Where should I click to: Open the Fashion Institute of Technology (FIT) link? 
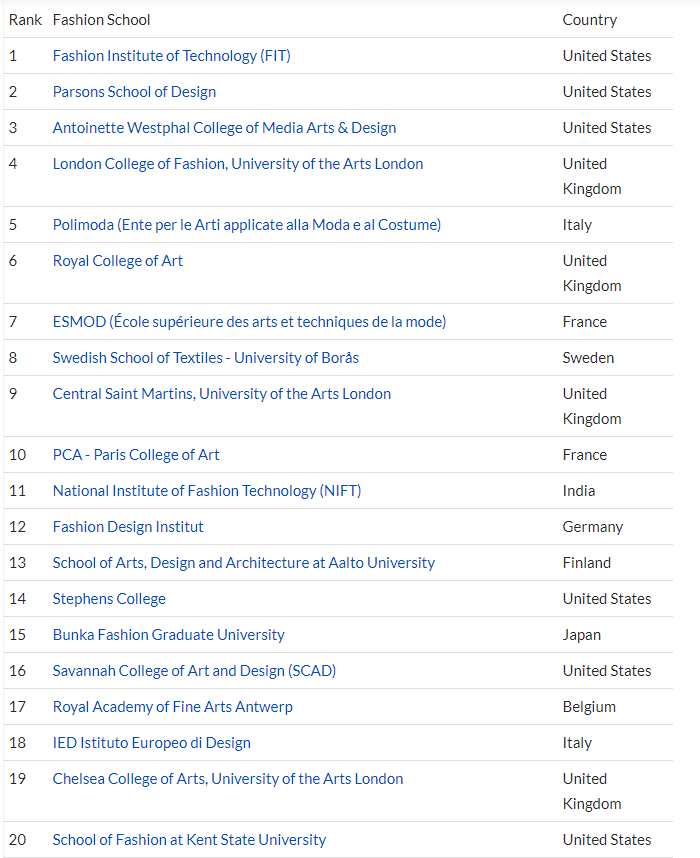click(x=171, y=56)
